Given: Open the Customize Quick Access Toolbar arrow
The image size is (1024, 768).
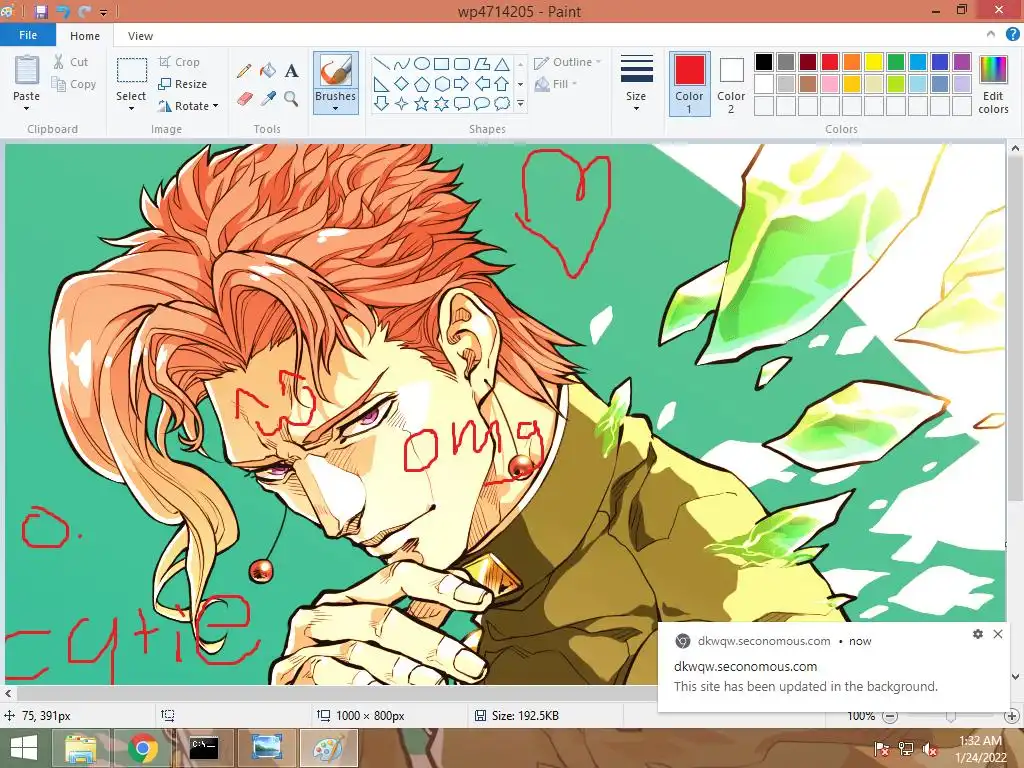Looking at the screenshot, I should pyautogui.click(x=103, y=12).
